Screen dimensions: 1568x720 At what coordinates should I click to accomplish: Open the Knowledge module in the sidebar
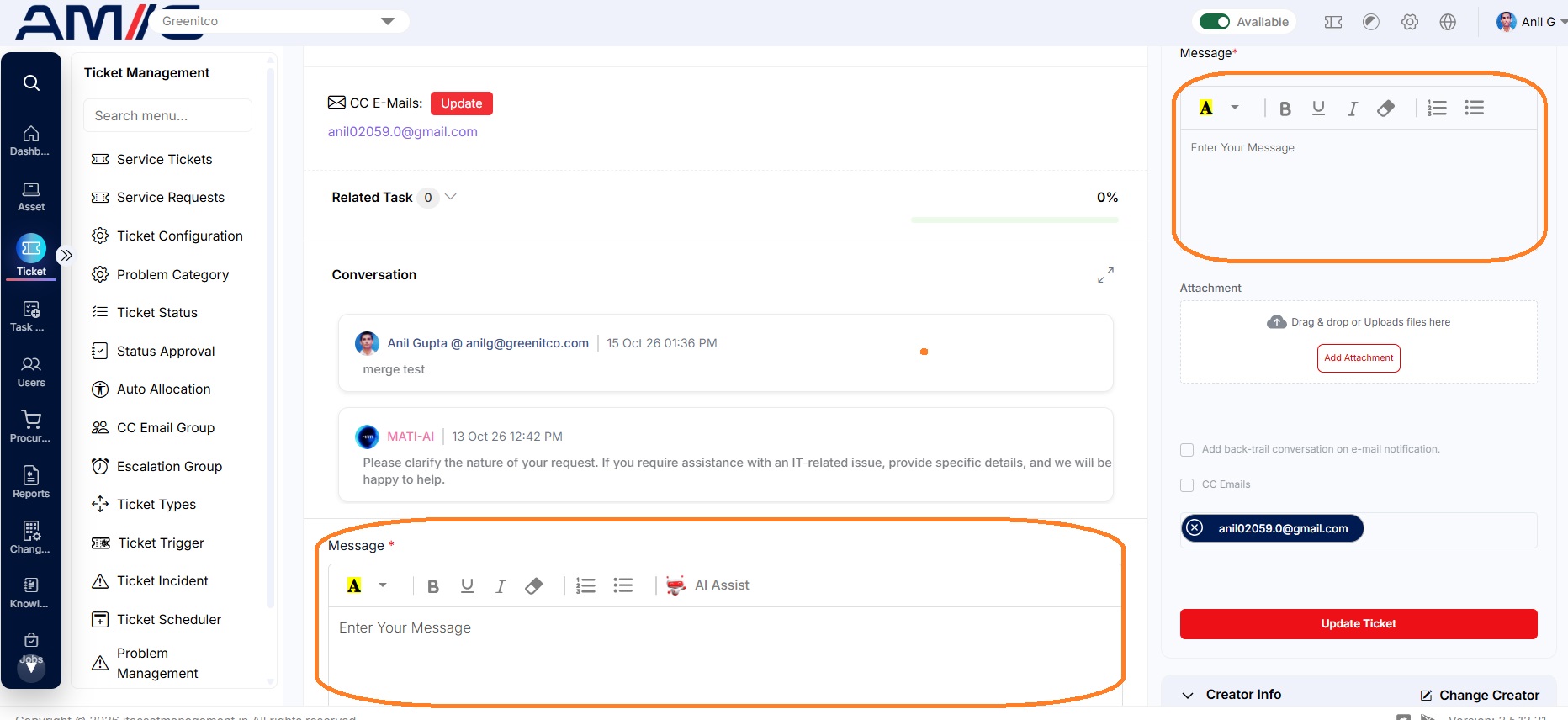(31, 593)
